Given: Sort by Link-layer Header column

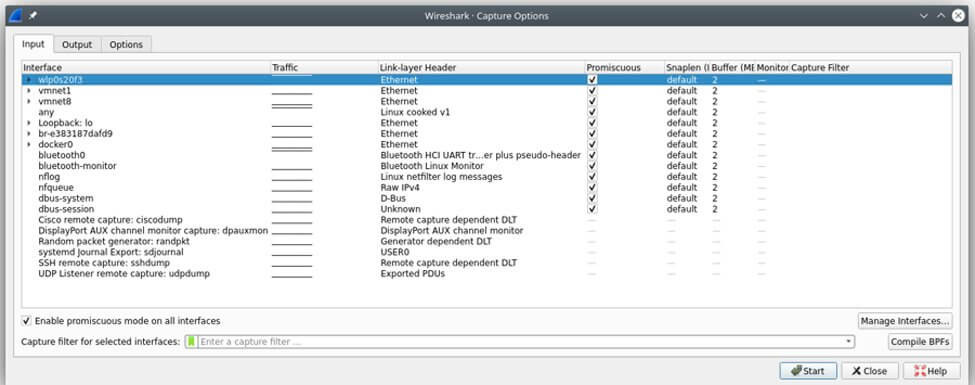Looking at the screenshot, I should tap(482, 67).
